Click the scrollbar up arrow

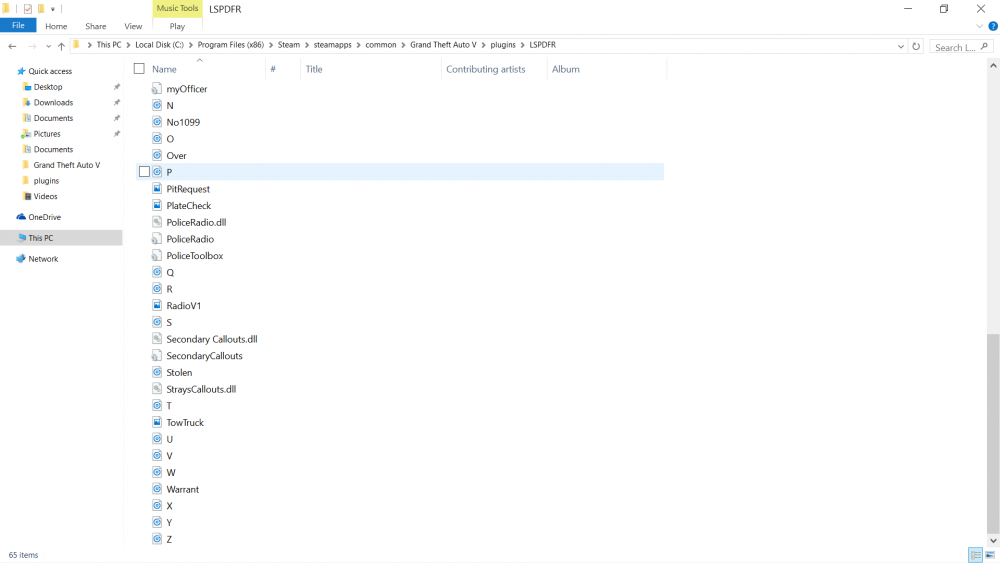pyautogui.click(x=993, y=66)
